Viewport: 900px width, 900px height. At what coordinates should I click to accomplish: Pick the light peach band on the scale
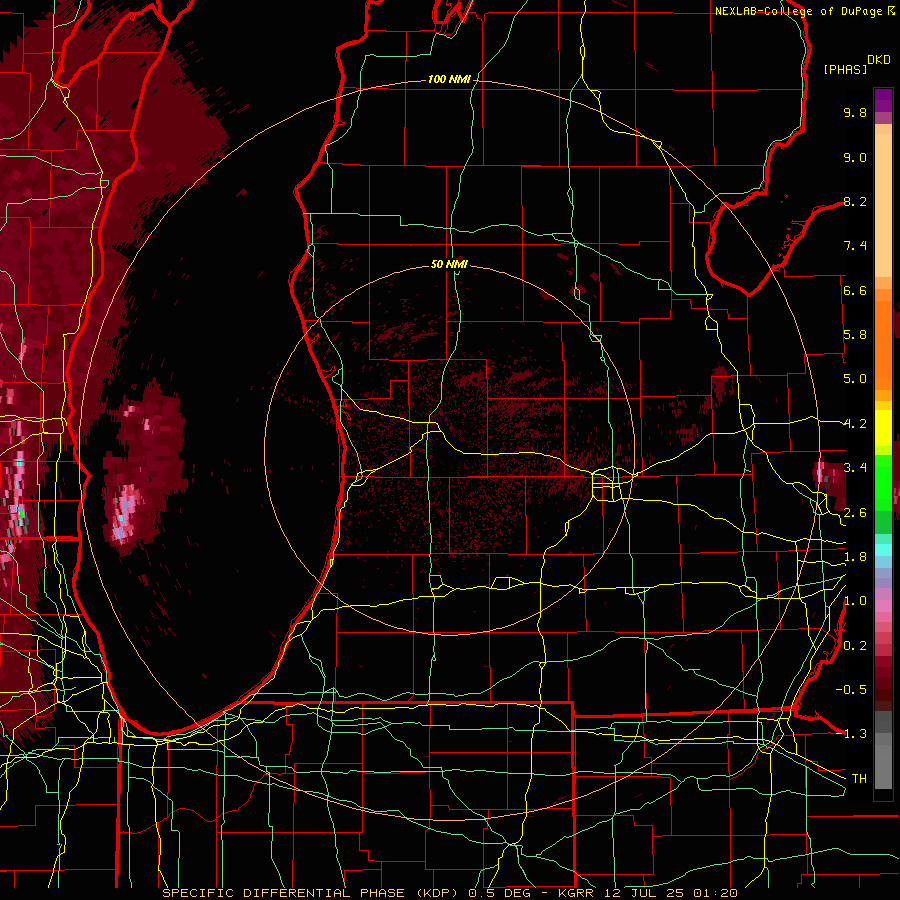point(883,207)
